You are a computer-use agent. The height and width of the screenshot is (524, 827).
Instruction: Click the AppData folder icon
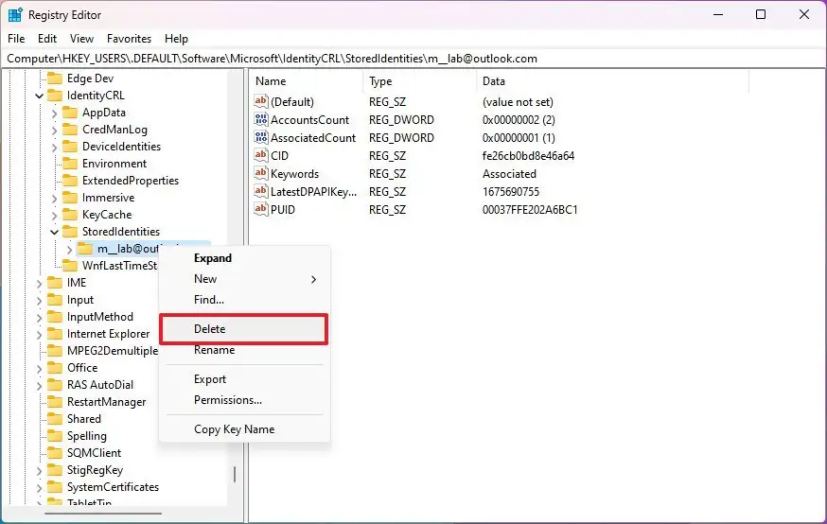tap(70, 112)
